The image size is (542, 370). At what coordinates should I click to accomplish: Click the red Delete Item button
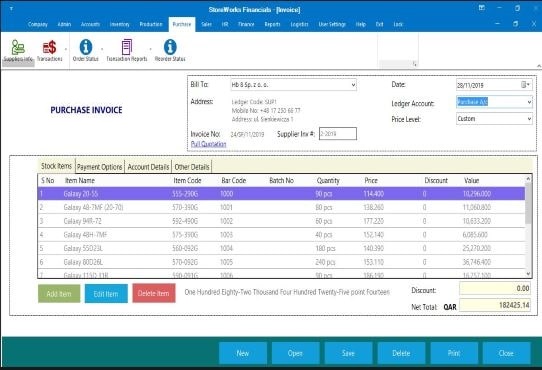click(153, 293)
